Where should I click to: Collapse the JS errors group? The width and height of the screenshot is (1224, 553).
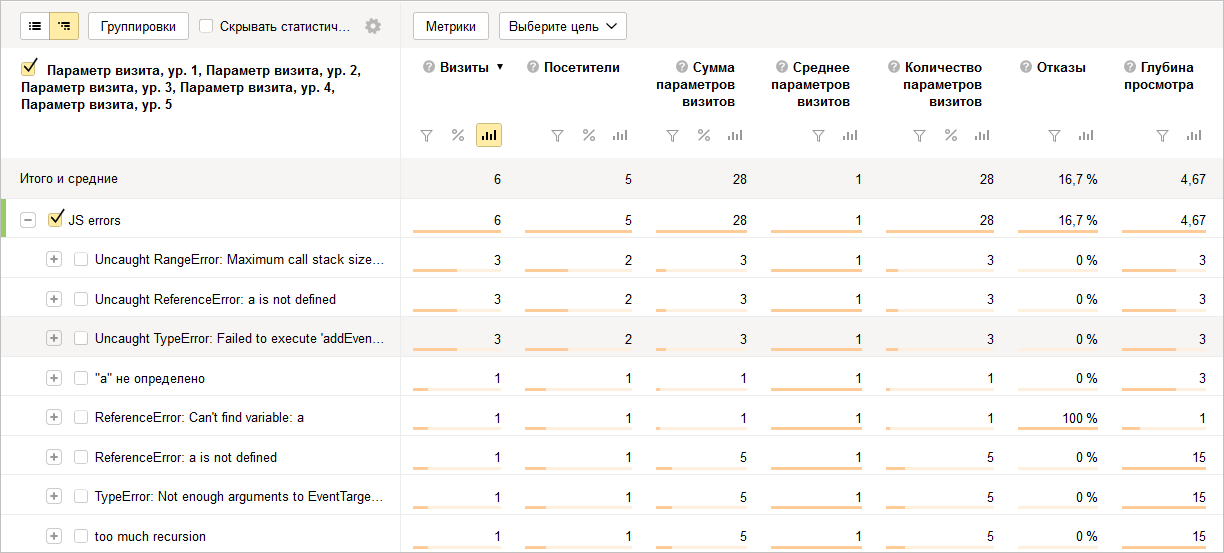(x=28, y=220)
